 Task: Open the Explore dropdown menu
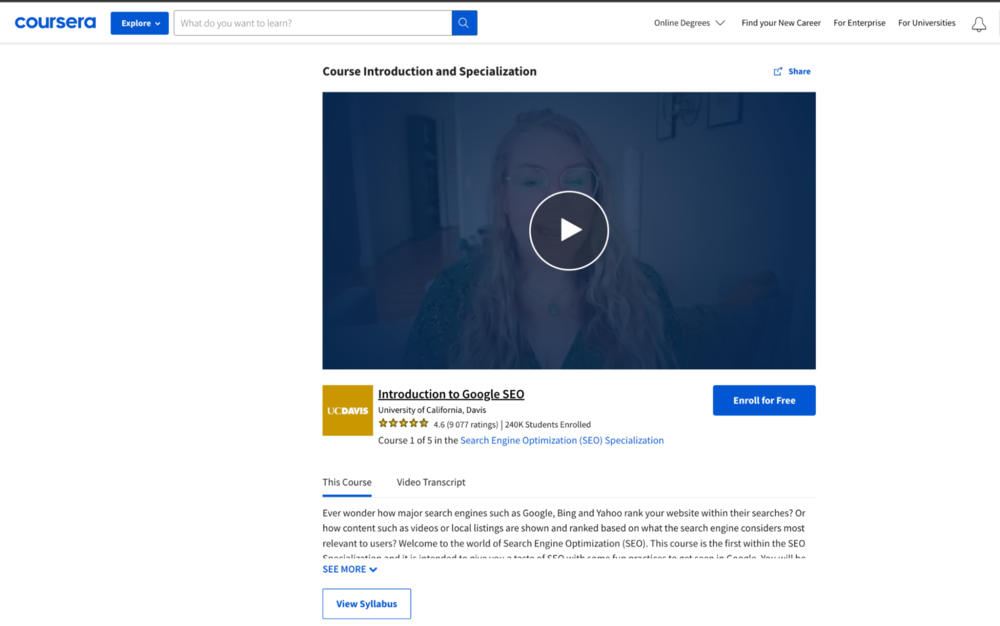tap(140, 23)
